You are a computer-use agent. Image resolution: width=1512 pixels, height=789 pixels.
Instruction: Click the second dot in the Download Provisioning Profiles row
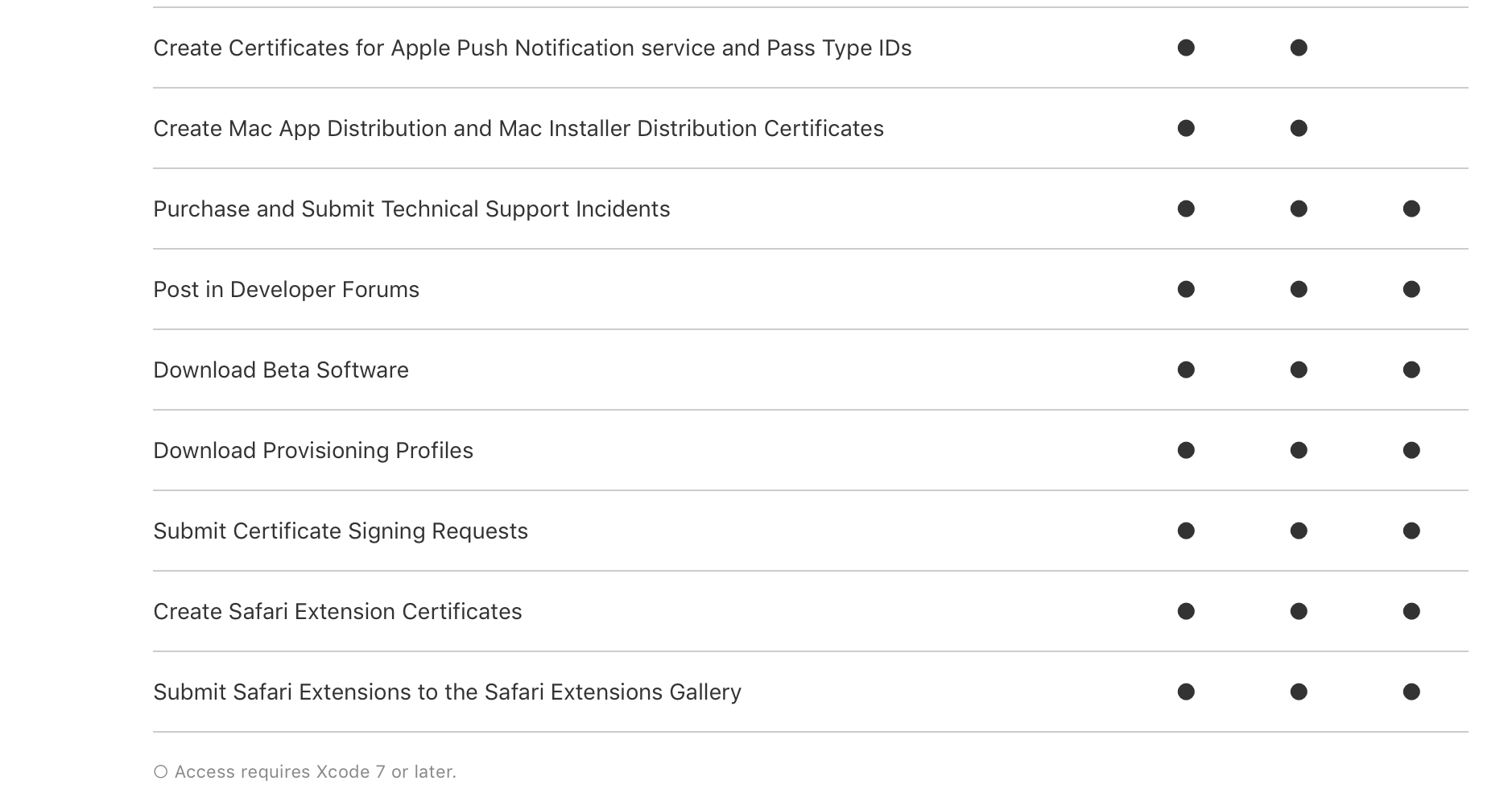[x=1299, y=450]
